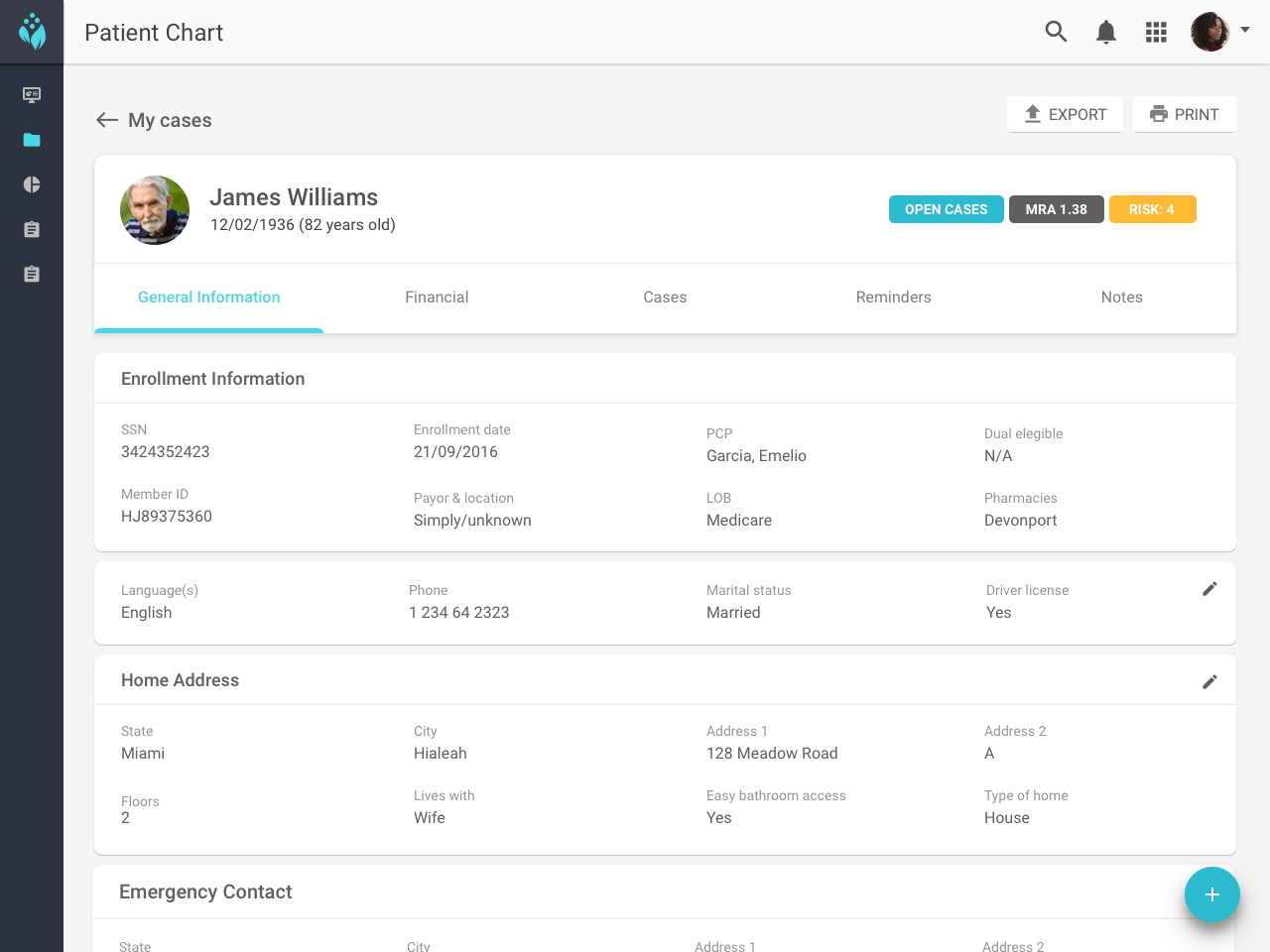Edit the Home Address section
This screenshot has height=952, width=1270.
[x=1209, y=681]
